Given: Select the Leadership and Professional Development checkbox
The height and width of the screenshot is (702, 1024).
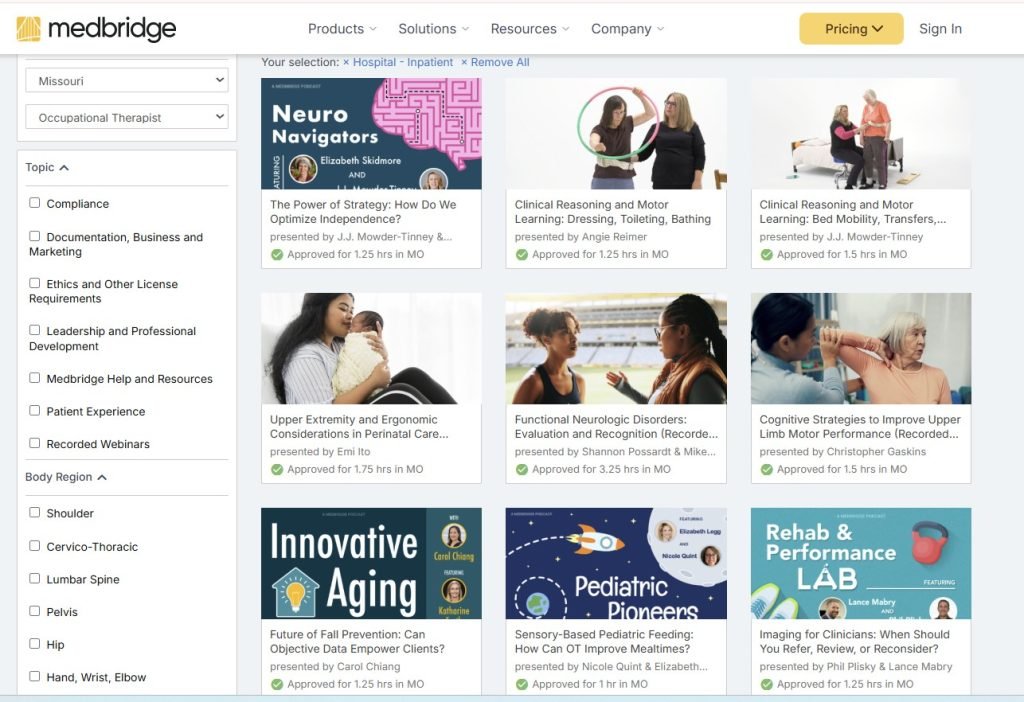Looking at the screenshot, I should 35,330.
